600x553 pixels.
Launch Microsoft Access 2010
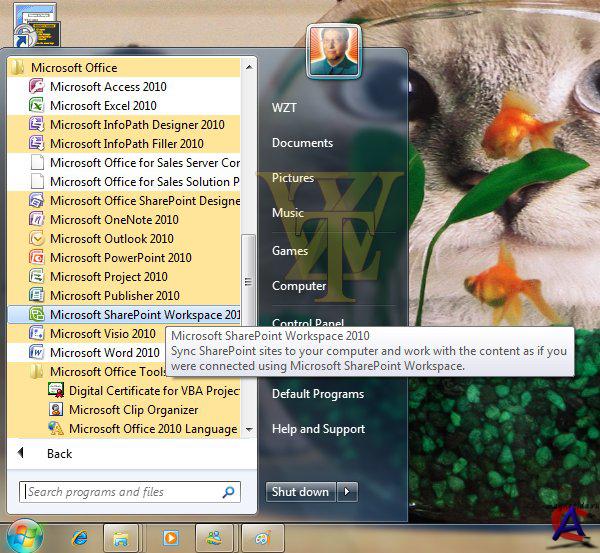click(x=108, y=87)
